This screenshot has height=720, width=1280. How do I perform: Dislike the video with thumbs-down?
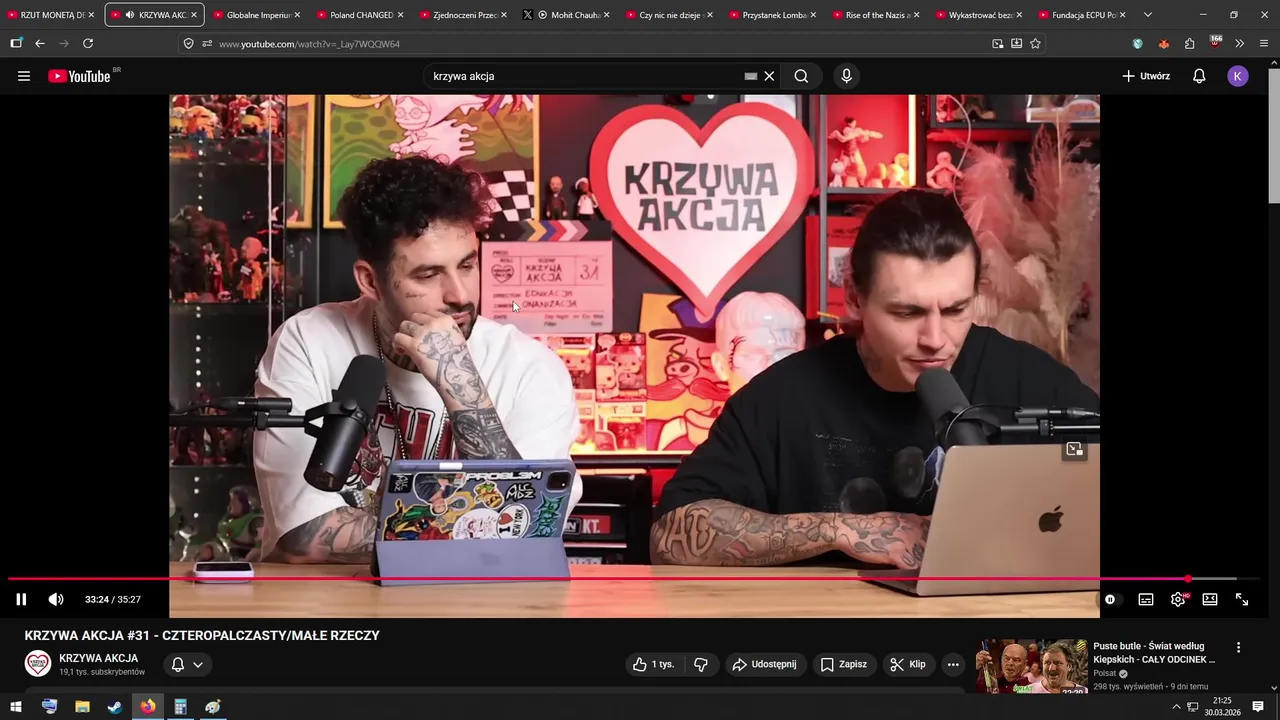pos(701,664)
